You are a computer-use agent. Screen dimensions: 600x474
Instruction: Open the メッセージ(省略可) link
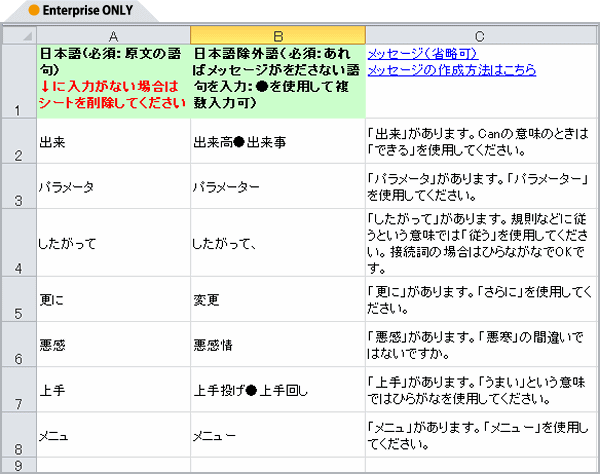[422, 54]
